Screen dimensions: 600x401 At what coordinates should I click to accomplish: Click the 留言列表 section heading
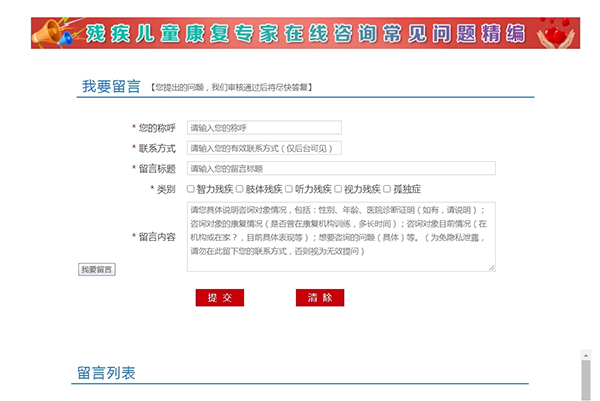click(106, 373)
